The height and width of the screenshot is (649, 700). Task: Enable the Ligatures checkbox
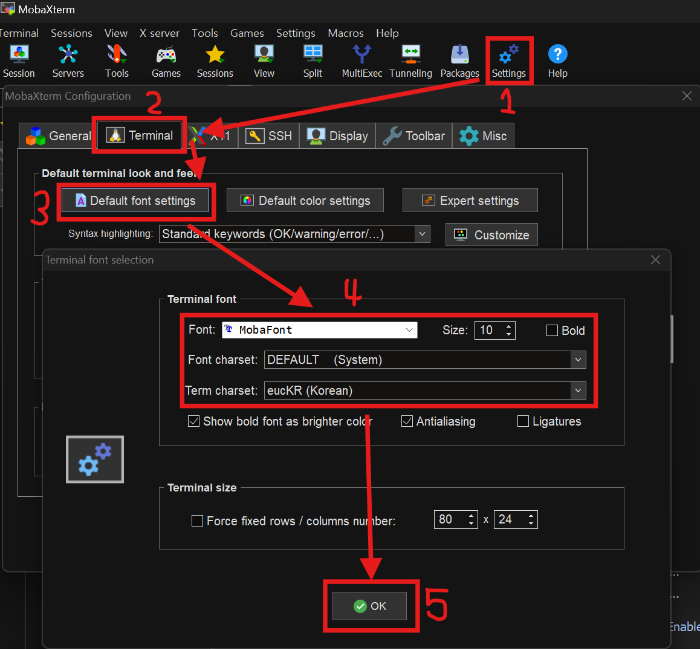pyautogui.click(x=523, y=421)
